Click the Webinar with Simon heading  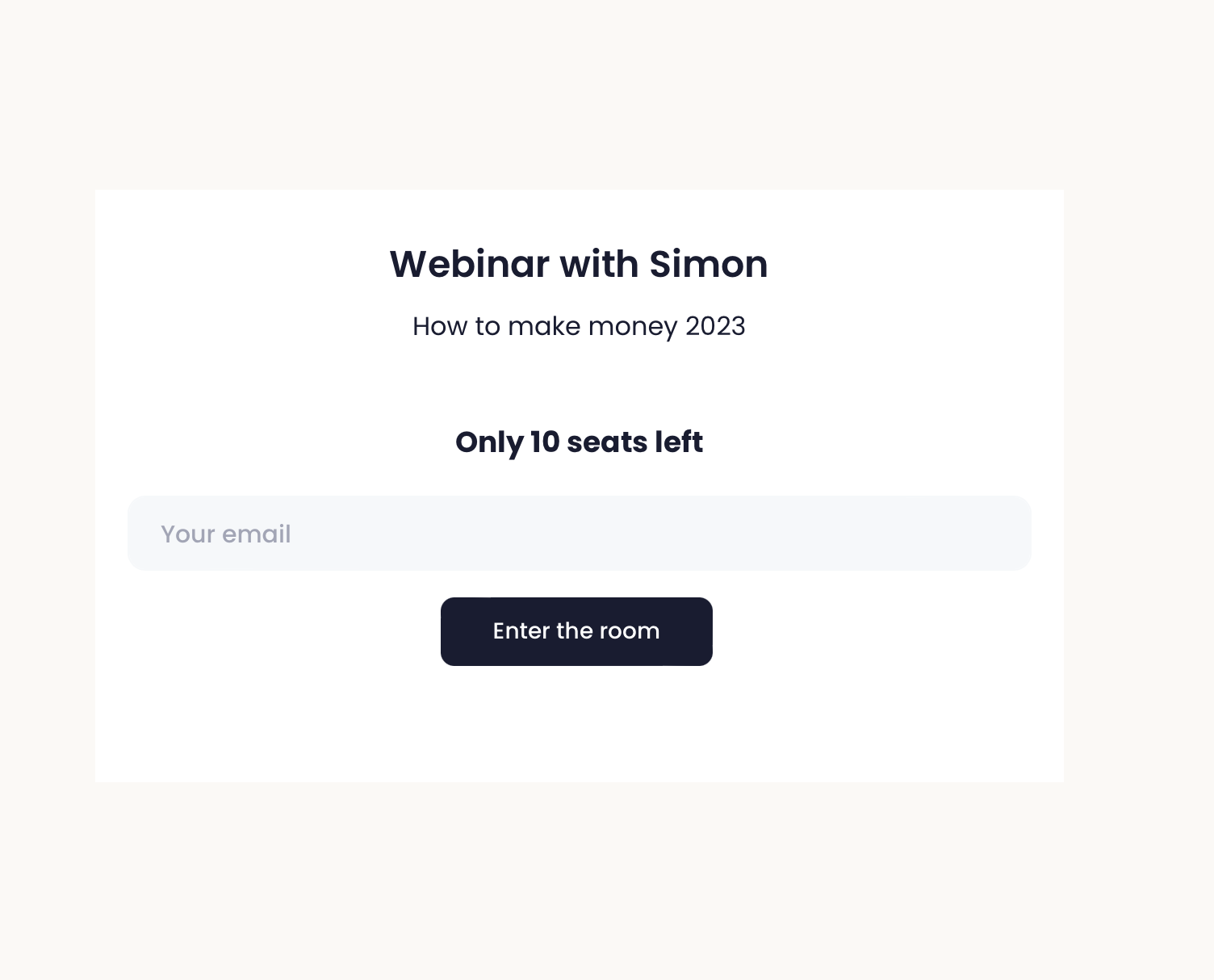(579, 264)
